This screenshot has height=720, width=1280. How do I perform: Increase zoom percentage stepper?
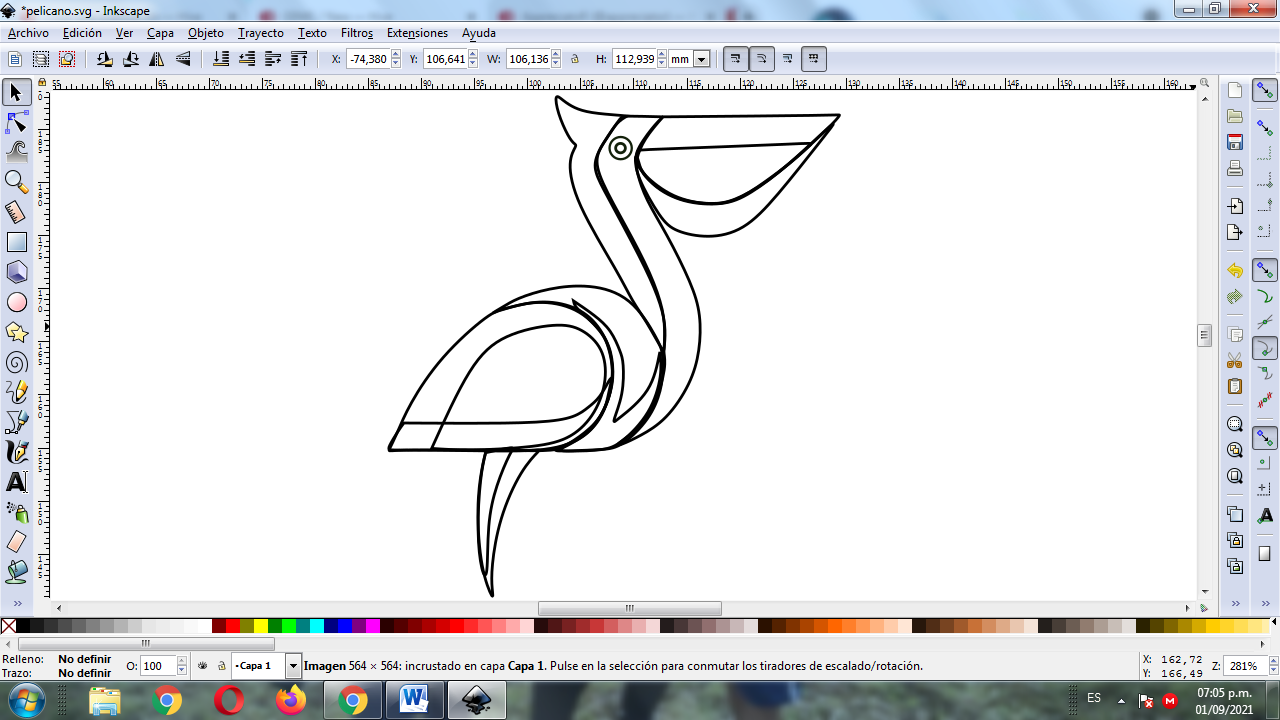coord(1274,661)
